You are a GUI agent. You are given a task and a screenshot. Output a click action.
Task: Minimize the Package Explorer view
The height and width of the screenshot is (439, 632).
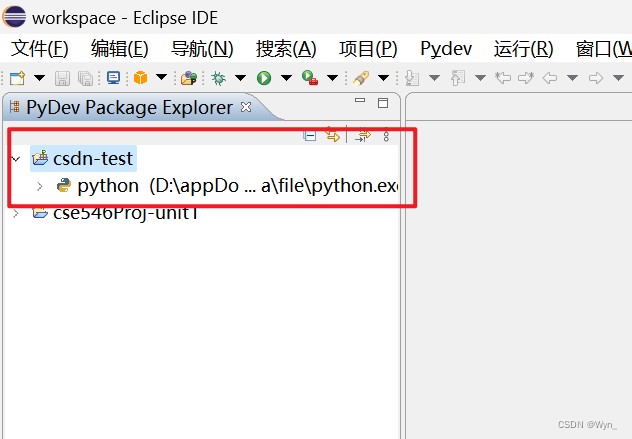[360, 100]
